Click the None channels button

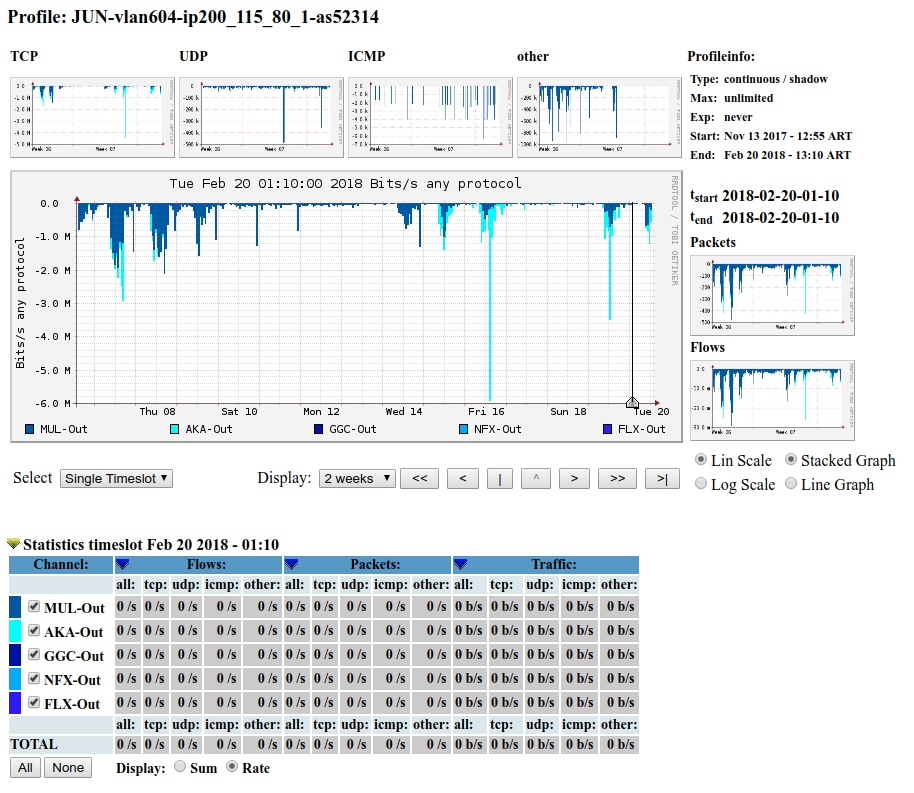click(x=68, y=768)
